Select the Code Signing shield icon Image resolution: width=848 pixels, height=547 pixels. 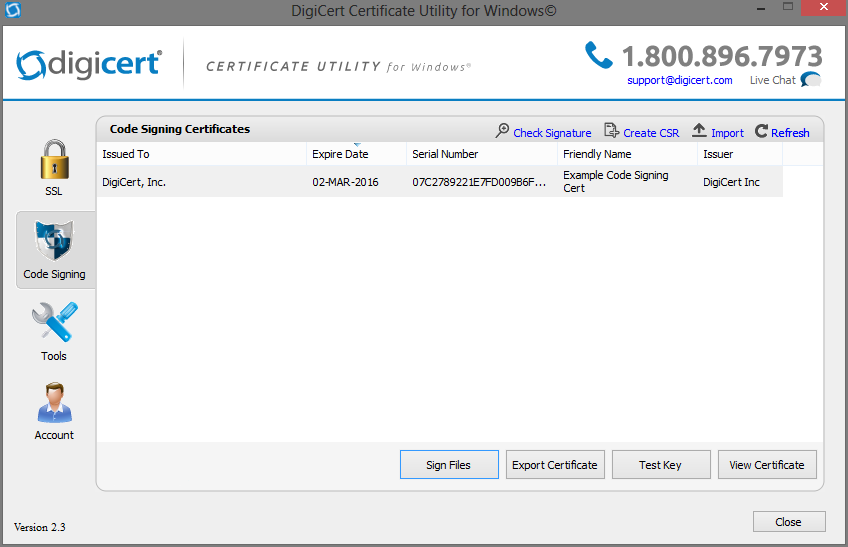tap(54, 240)
